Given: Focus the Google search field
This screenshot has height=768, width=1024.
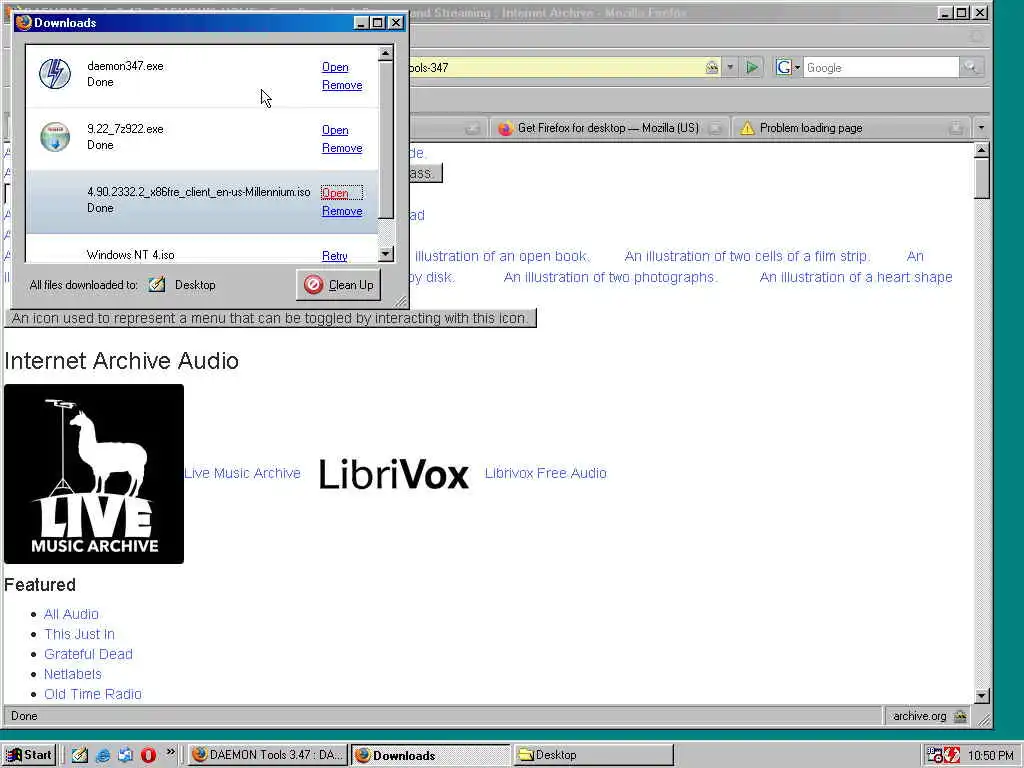Looking at the screenshot, I should tap(880, 67).
